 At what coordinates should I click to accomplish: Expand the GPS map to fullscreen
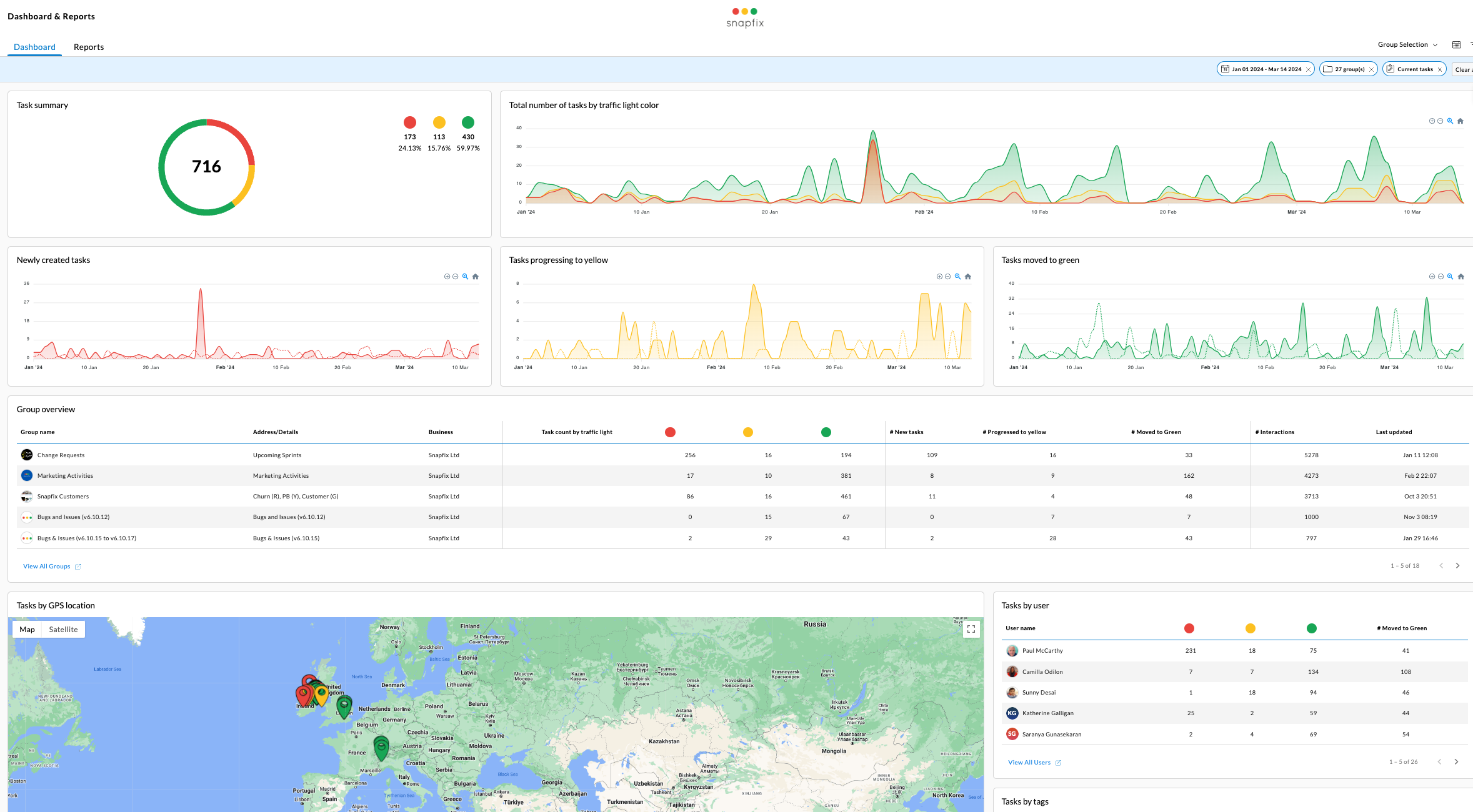pyautogui.click(x=971, y=630)
